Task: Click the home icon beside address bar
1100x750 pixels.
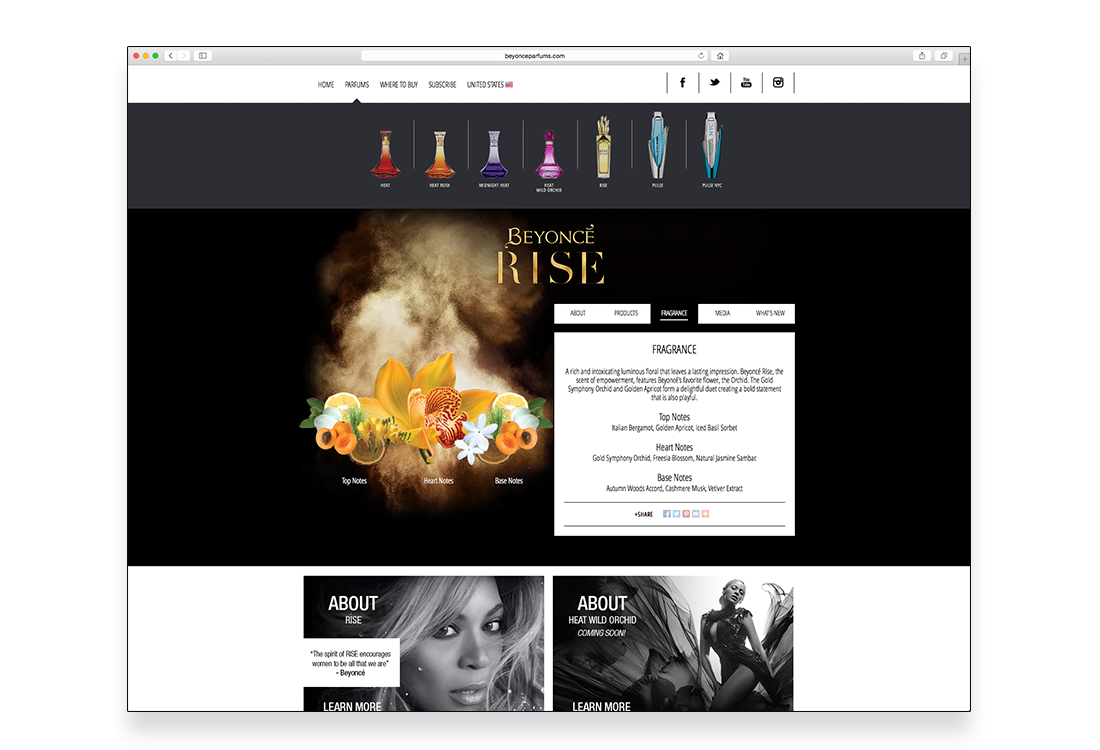Action: tap(720, 55)
